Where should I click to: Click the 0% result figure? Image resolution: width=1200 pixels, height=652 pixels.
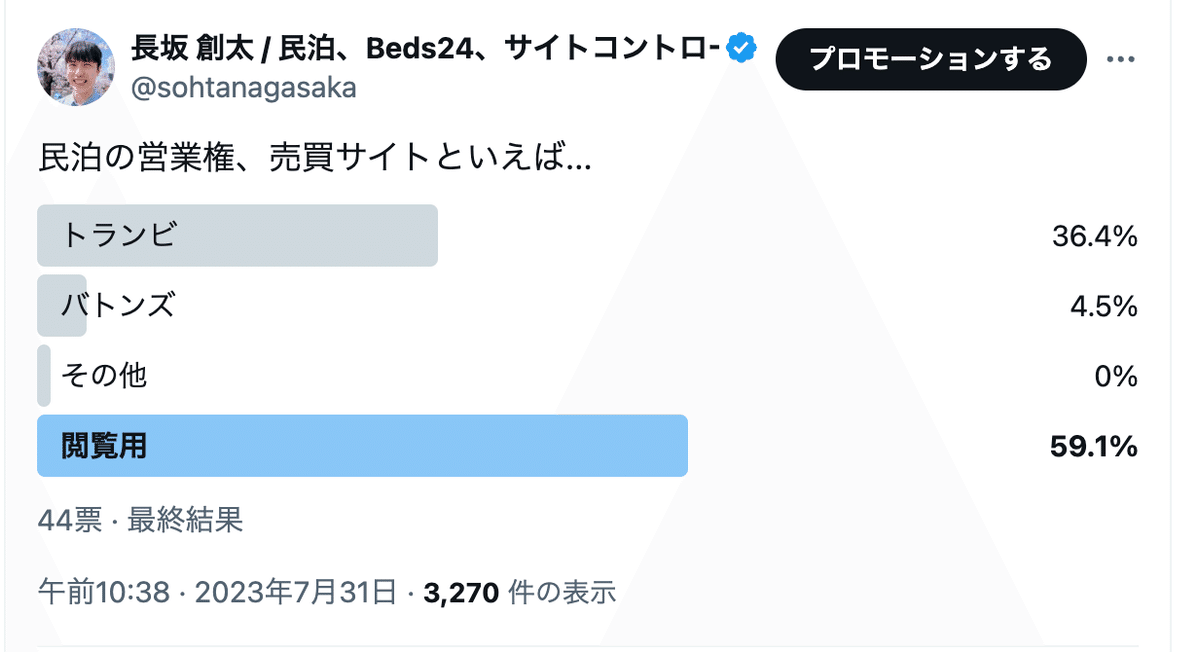1116,376
